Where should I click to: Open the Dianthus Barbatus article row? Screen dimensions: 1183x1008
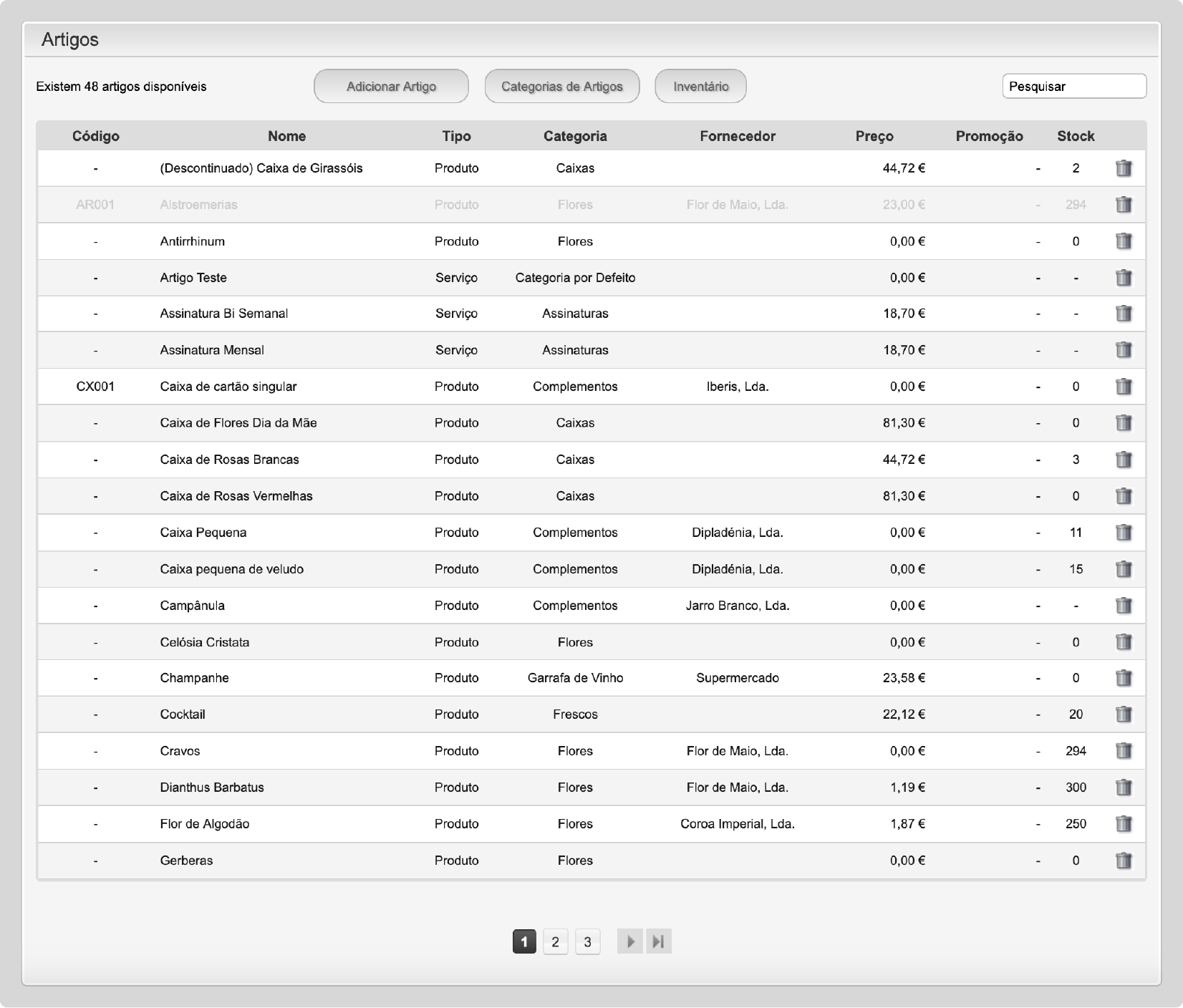[x=212, y=787]
